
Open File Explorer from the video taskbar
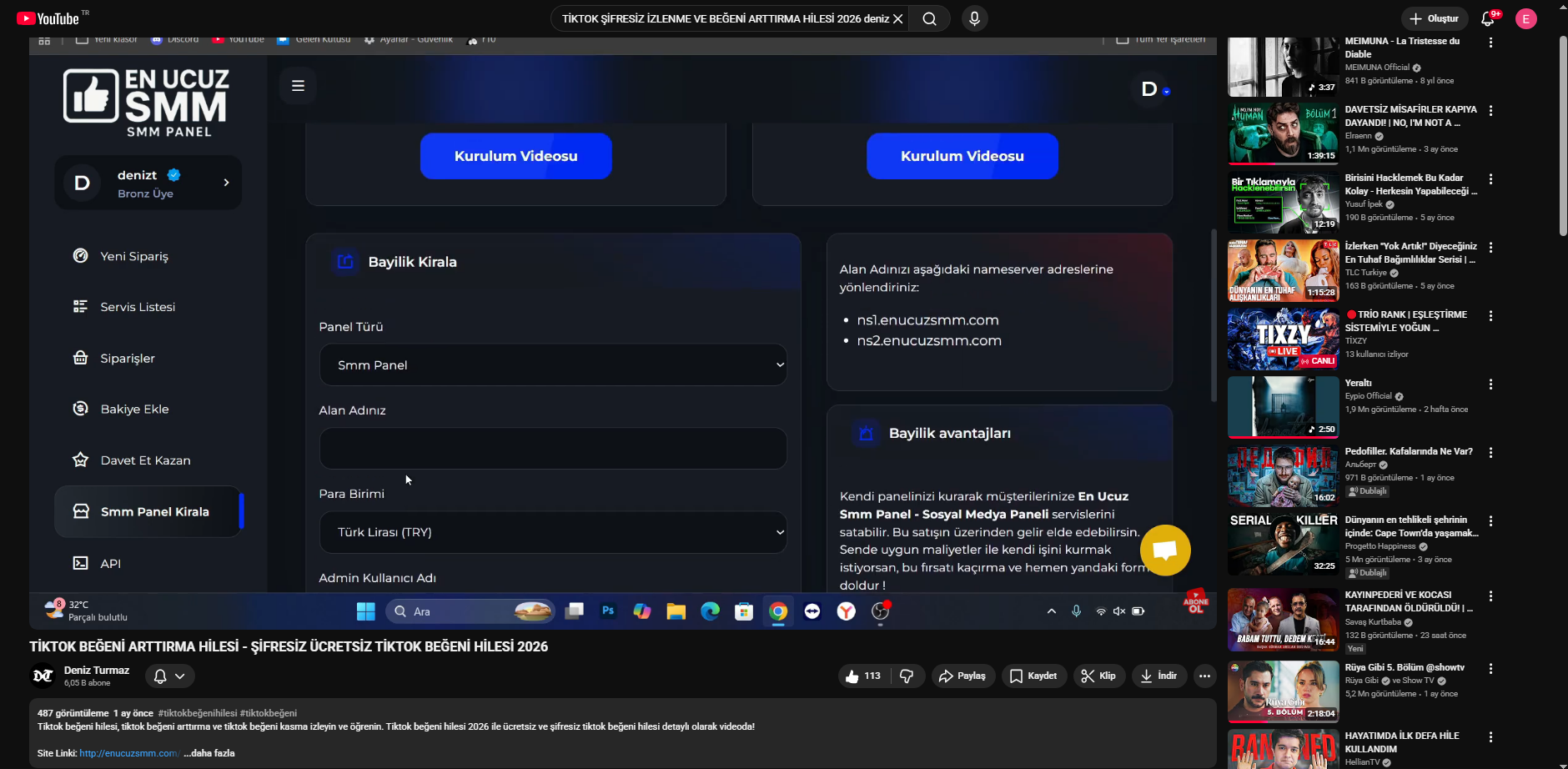[676, 611]
